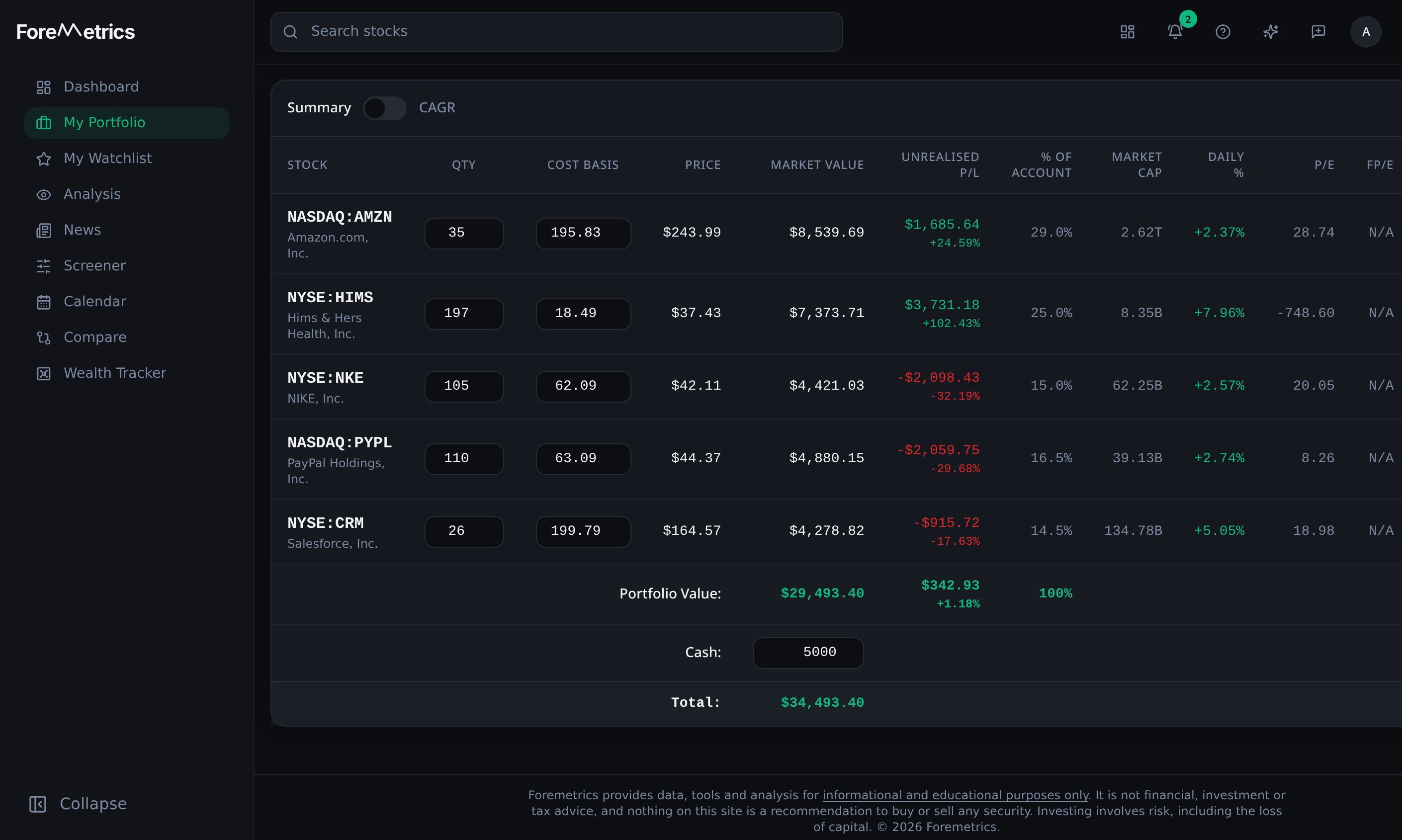
Task: Click CRM quantity field 26
Action: 464,531
